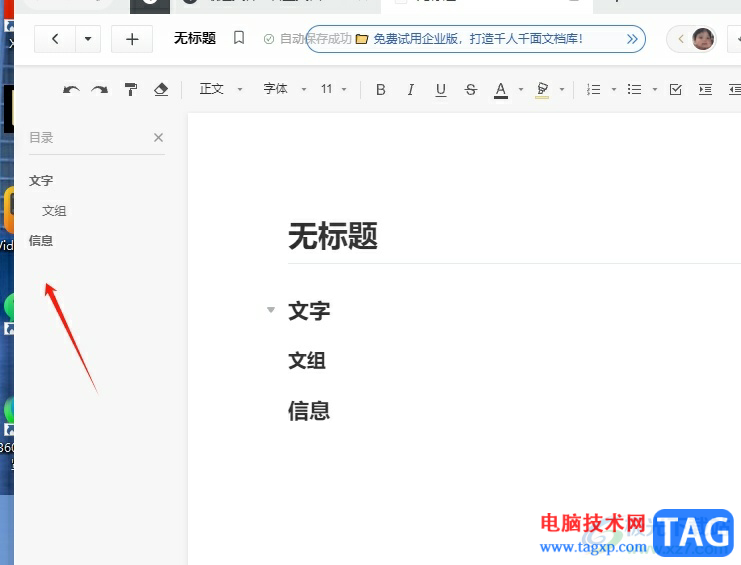This screenshot has height=565, width=741.
Task: Click the 无标题 title in the top bar
Action: [x=195, y=38]
